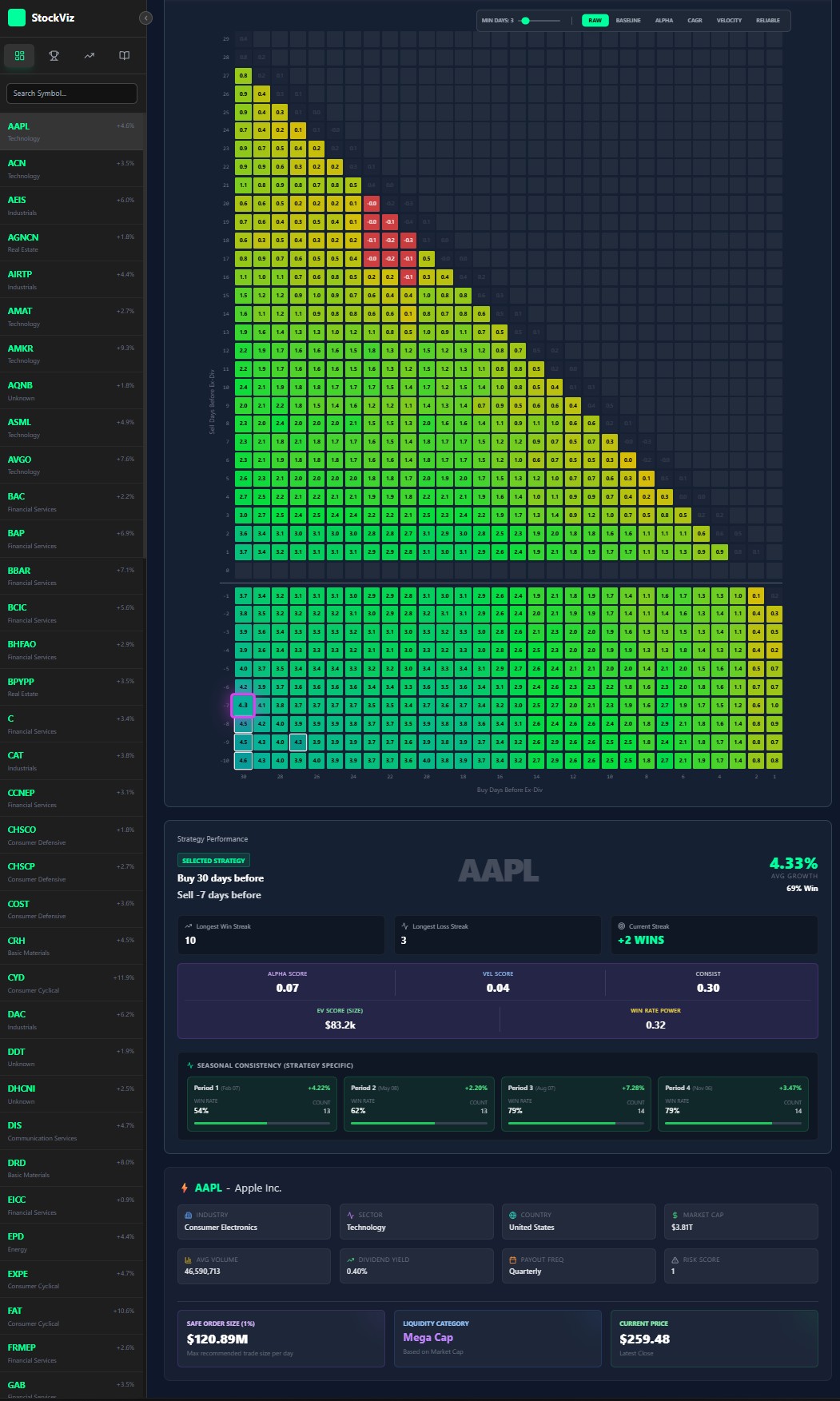Open the trophy rankings icon
Screen dimensions: 840x1401
click(x=54, y=56)
